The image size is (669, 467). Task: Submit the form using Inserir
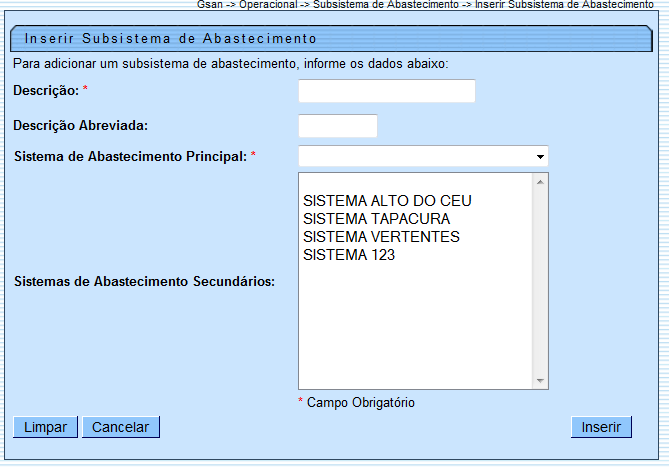click(601, 428)
